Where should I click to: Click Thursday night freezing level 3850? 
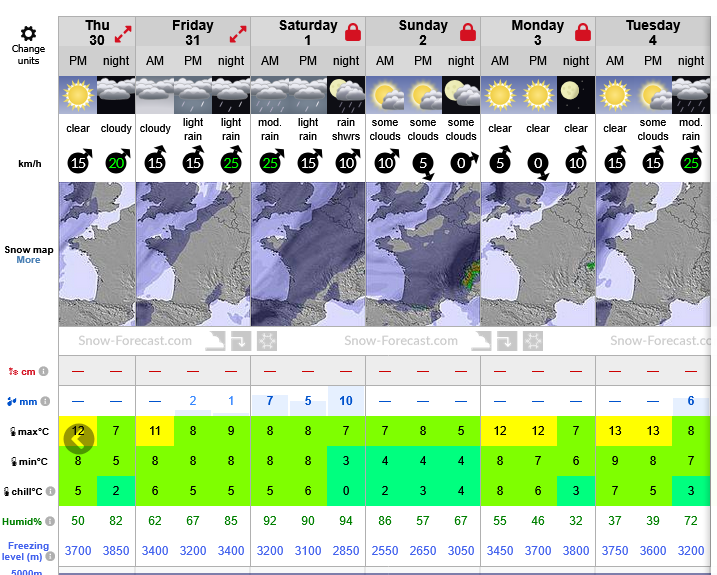[x=116, y=551]
